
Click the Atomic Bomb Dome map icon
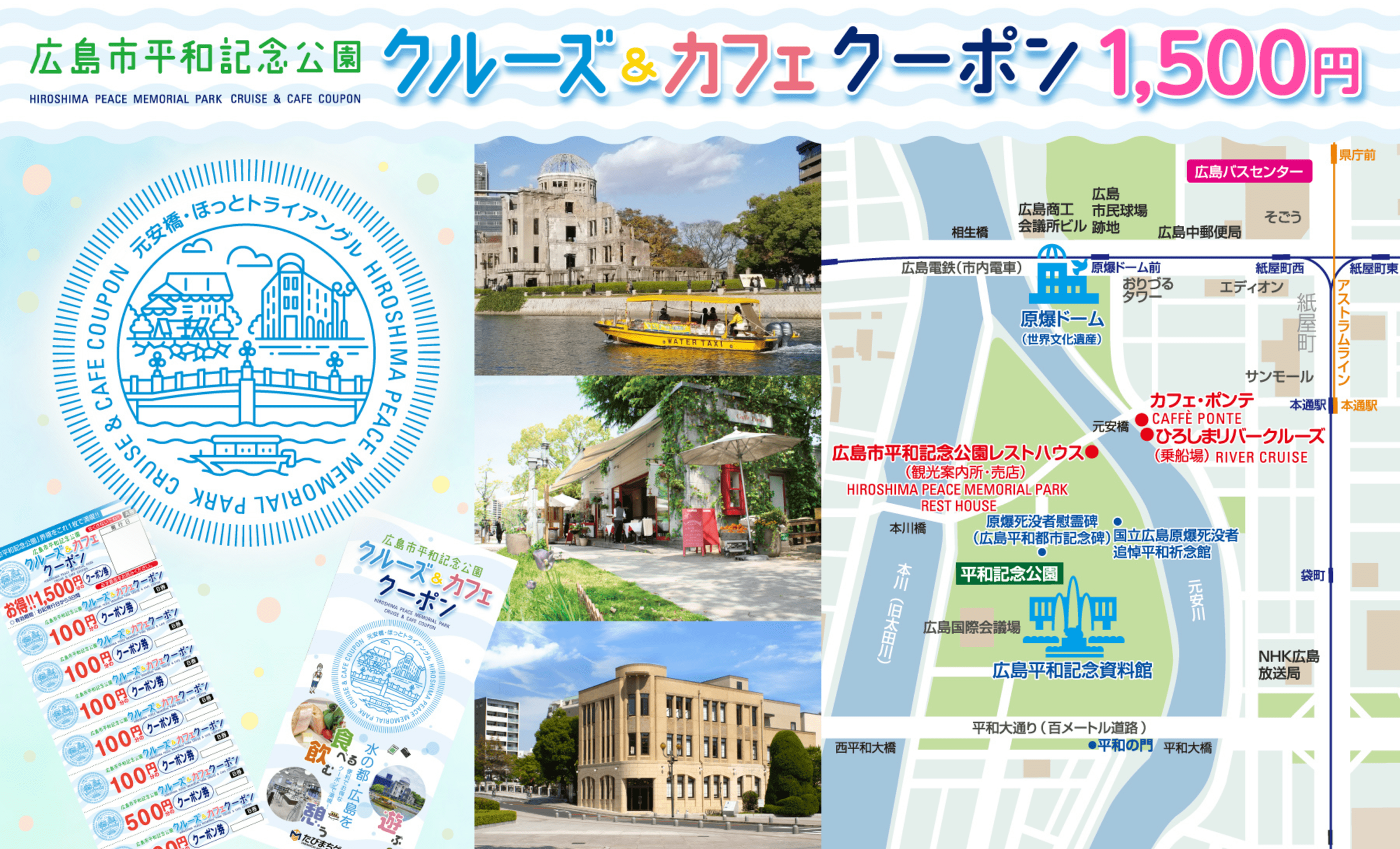click(1063, 275)
